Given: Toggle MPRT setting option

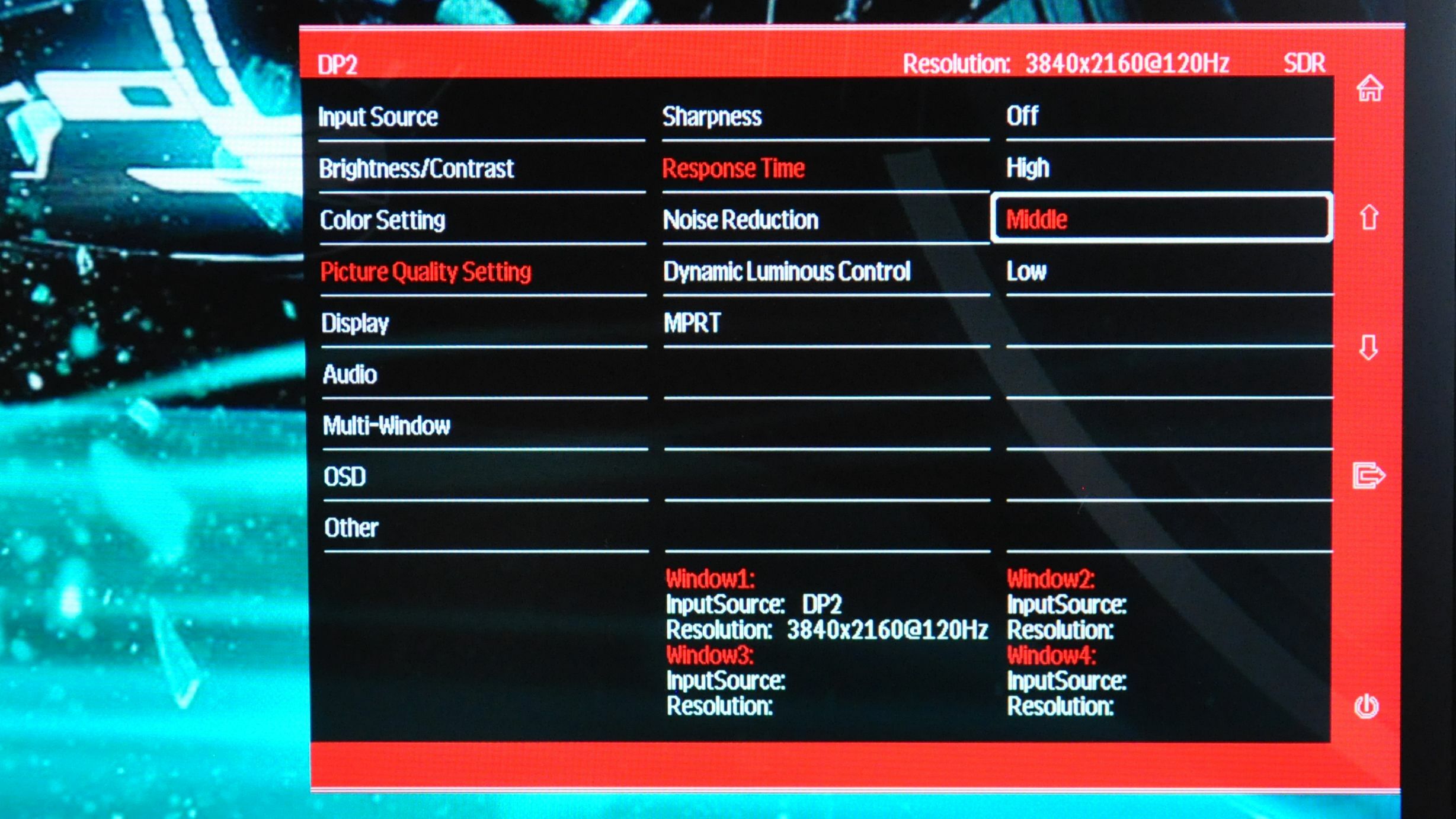Looking at the screenshot, I should tap(692, 322).
